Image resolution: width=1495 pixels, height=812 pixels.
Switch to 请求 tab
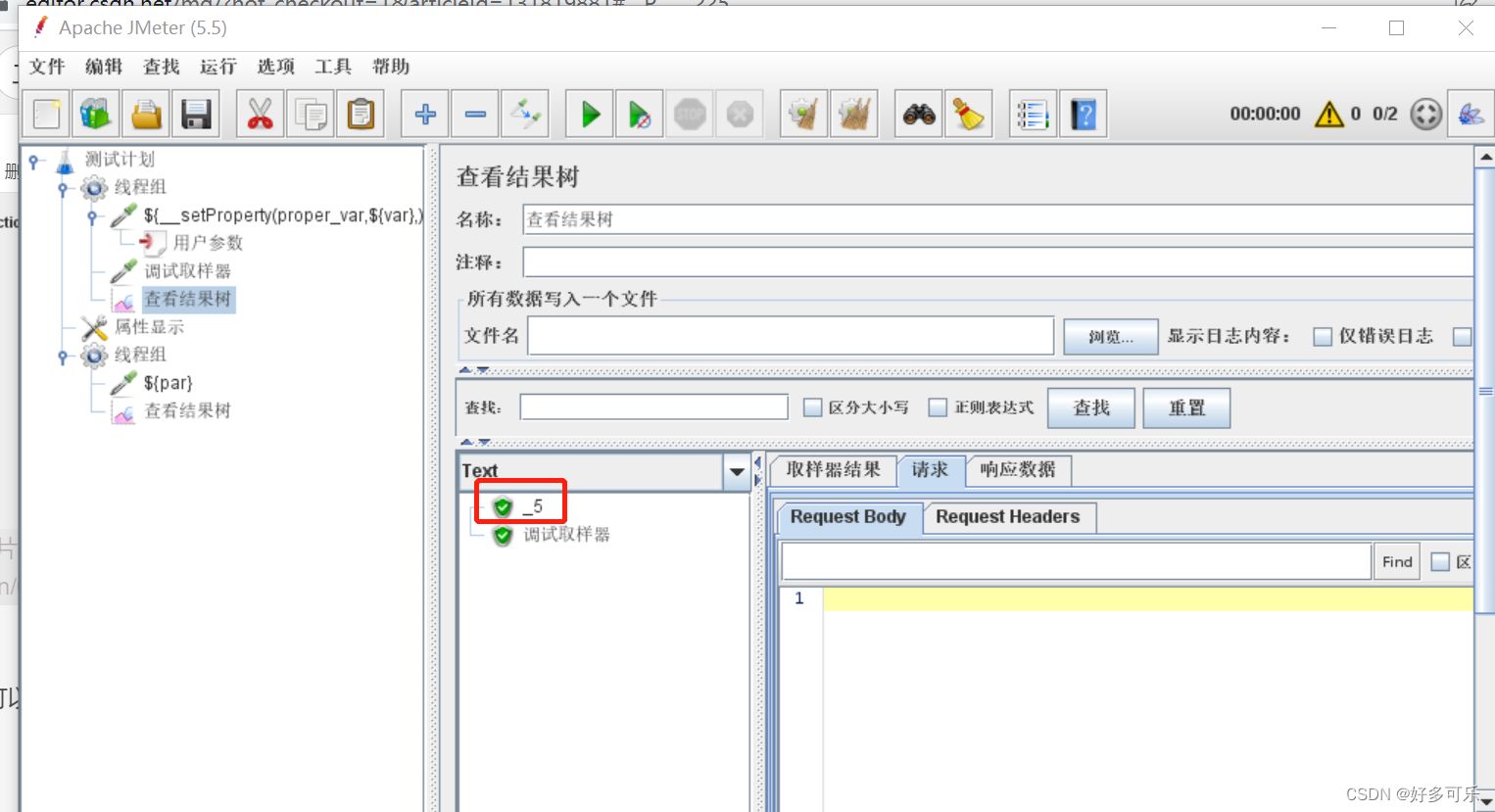(931, 470)
